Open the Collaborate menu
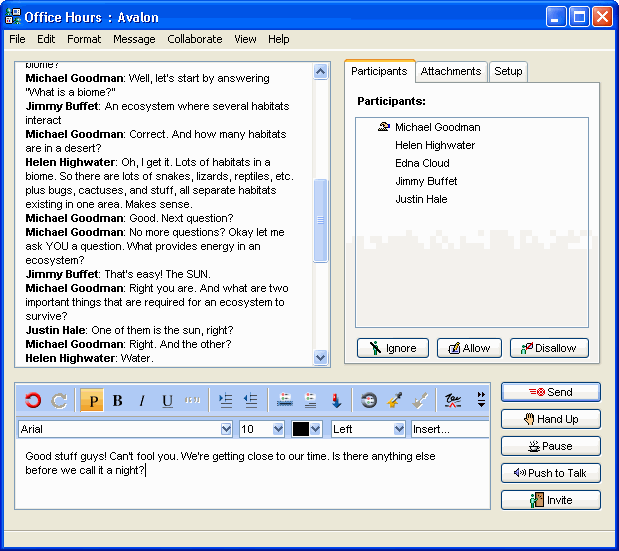Image resolution: width=619 pixels, height=551 pixels. pyautogui.click(x=195, y=39)
